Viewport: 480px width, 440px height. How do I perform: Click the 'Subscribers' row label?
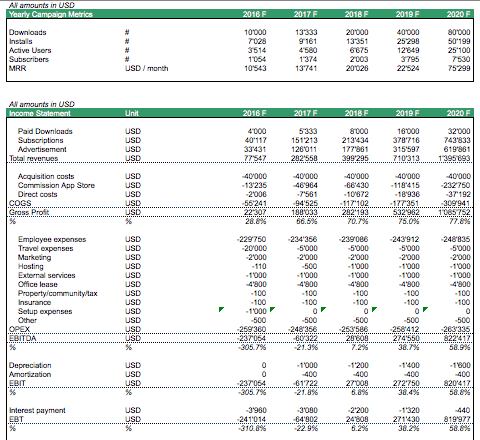(29, 59)
